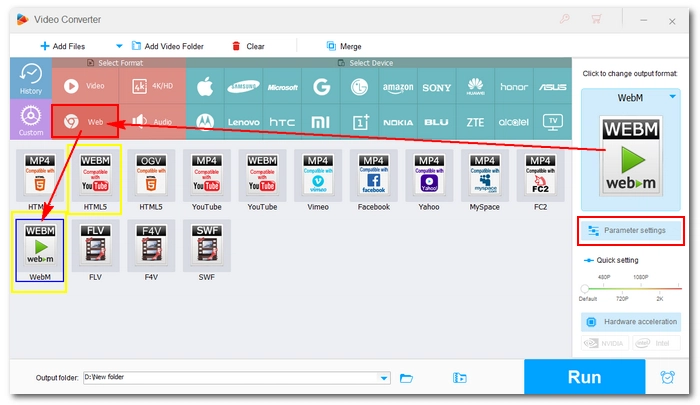Choose the Motorola device brand
Screen dimensions: 700x405
[x=205, y=122]
